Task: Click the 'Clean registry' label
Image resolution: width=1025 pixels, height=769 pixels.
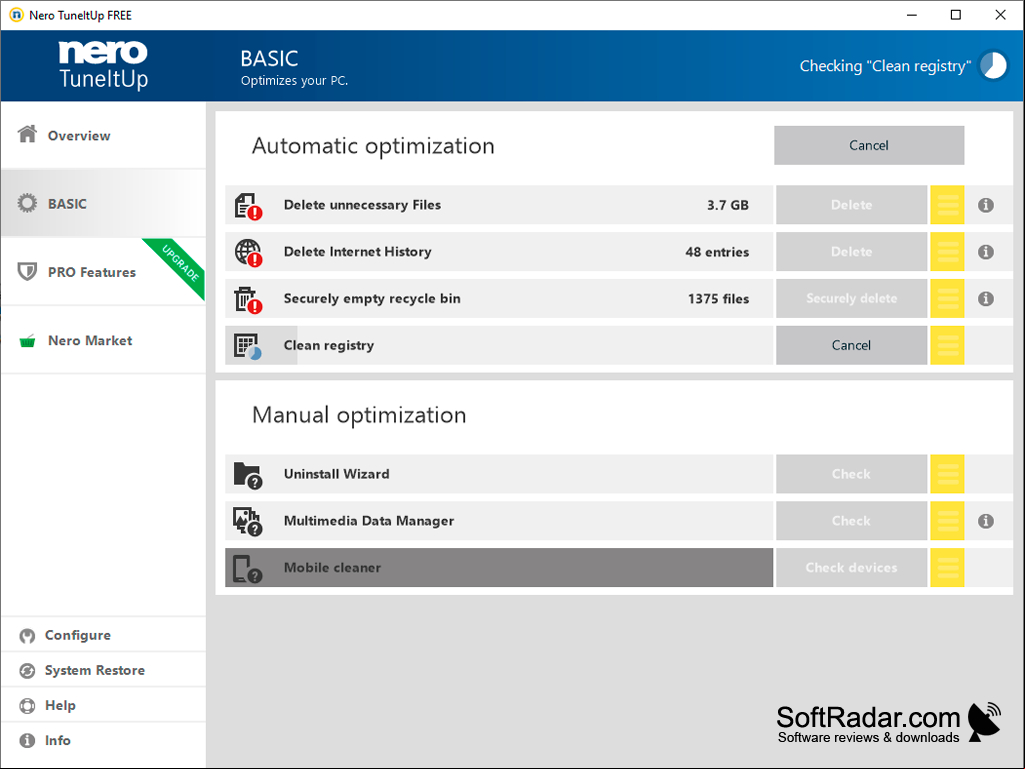Action: (329, 345)
